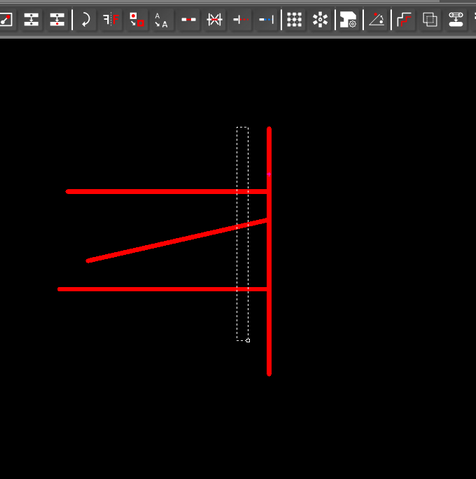Select the Mirror tool with red F
The height and width of the screenshot is (479, 476).
coord(111,20)
